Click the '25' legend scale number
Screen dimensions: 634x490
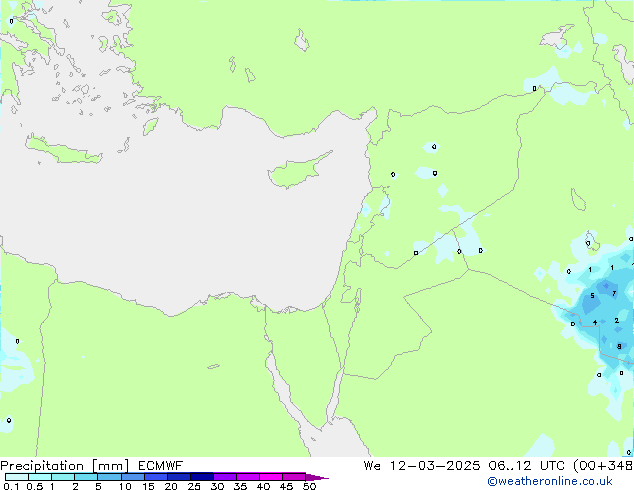point(194,486)
